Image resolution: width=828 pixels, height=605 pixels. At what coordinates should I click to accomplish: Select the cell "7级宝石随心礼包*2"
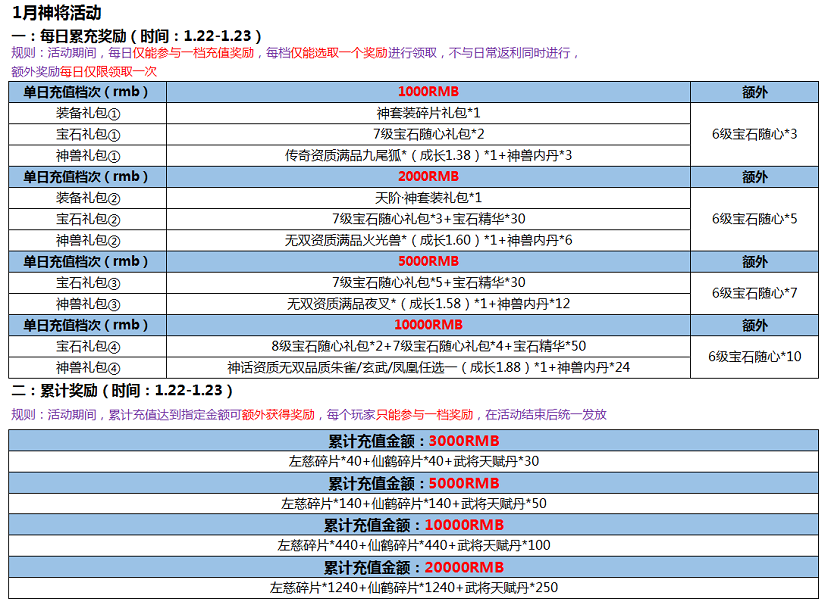(x=428, y=134)
